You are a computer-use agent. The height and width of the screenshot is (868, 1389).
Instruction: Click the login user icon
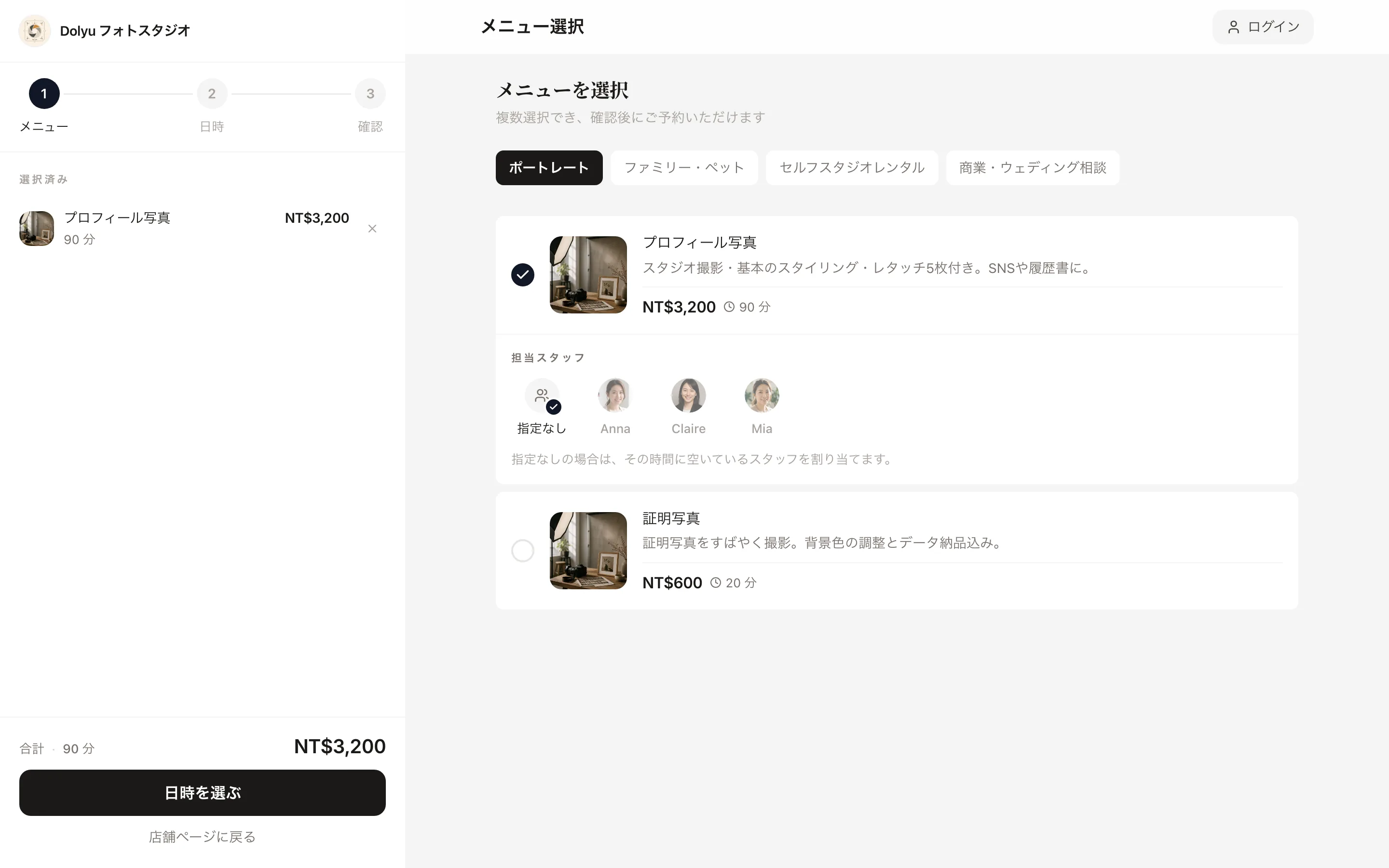[x=1233, y=27]
